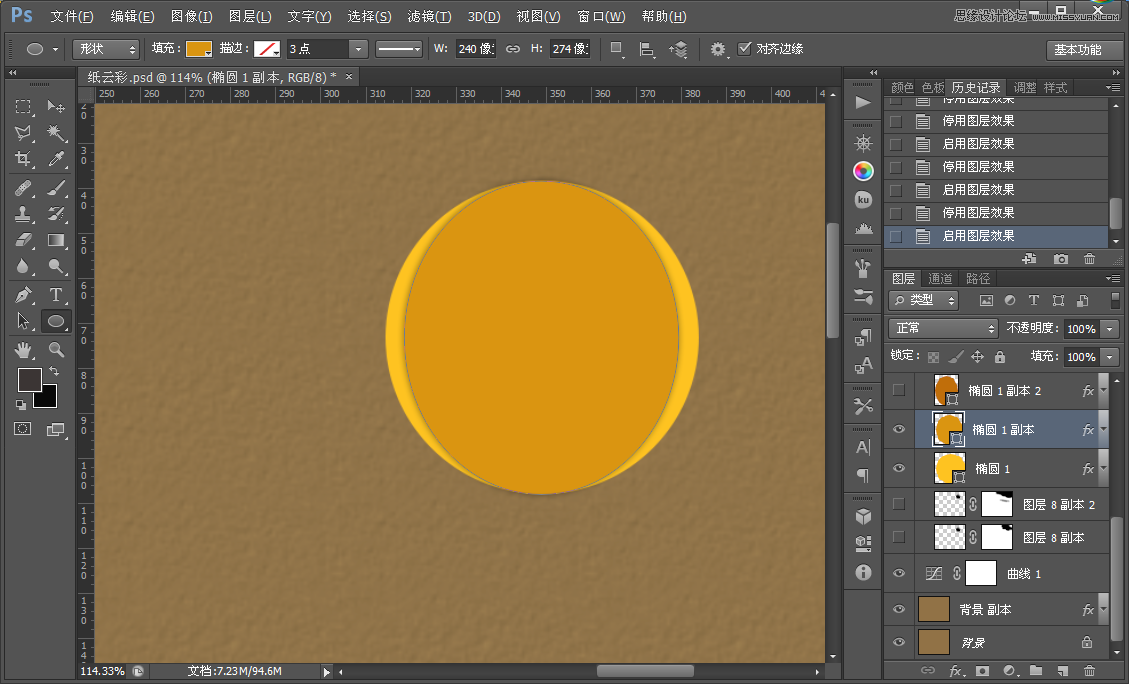
Task: Select the Pen tool
Action: coord(23,294)
